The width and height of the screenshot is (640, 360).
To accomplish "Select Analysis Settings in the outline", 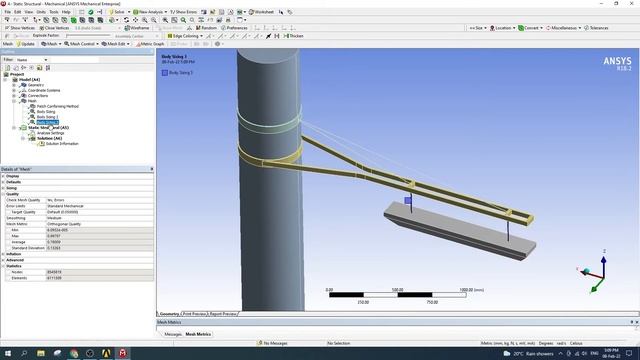I will [x=51, y=133].
